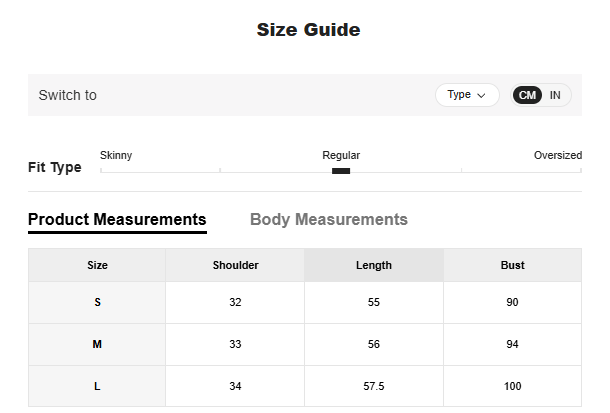610x413 pixels.
Task: Select the M size row label
Action: (x=97, y=344)
